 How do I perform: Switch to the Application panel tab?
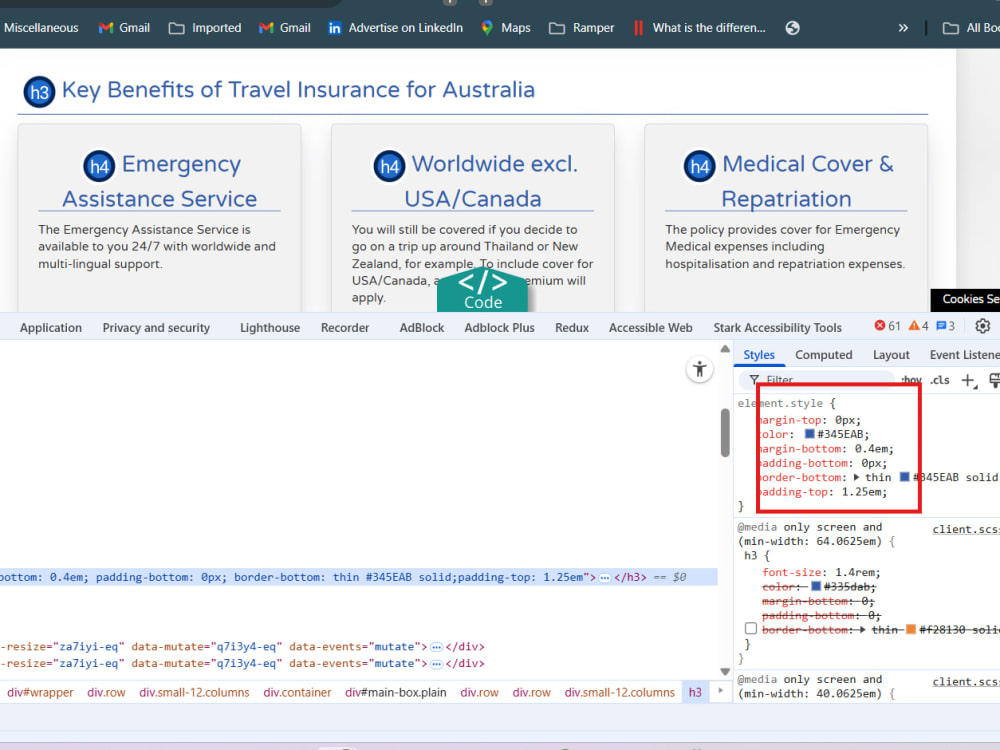pos(51,328)
